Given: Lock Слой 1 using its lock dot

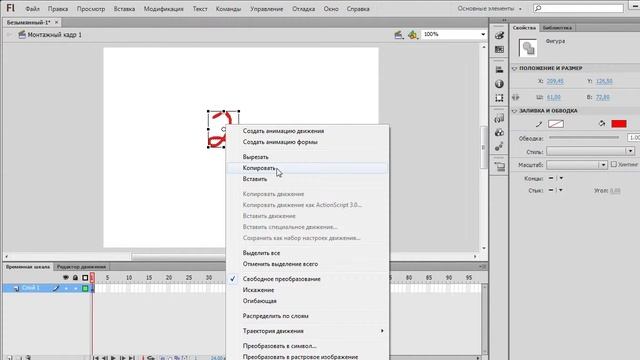Looking at the screenshot, I should click(76, 289).
